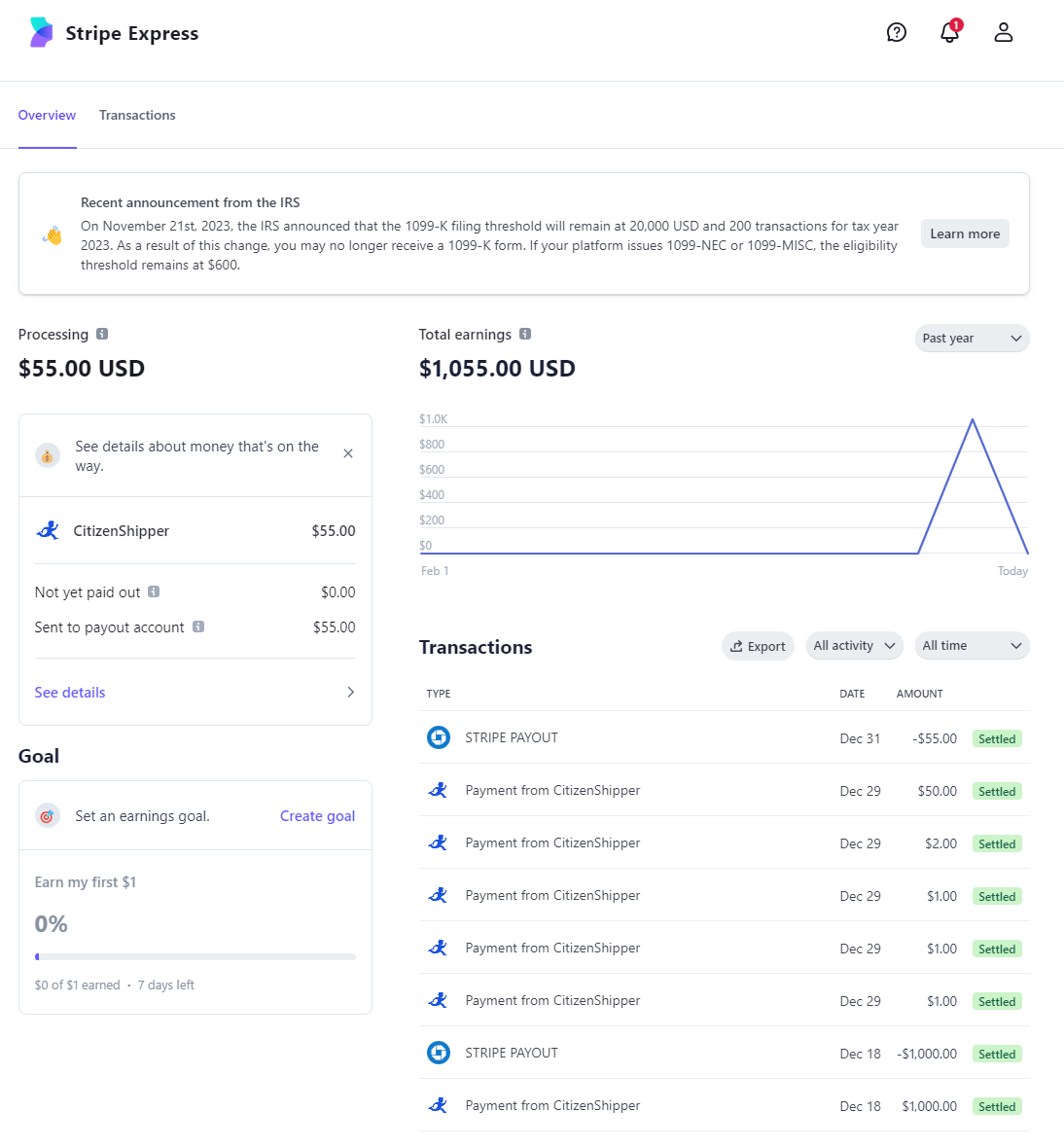This screenshot has width=1064, height=1147.
Task: Open the user account profile icon
Action: coord(1004,32)
